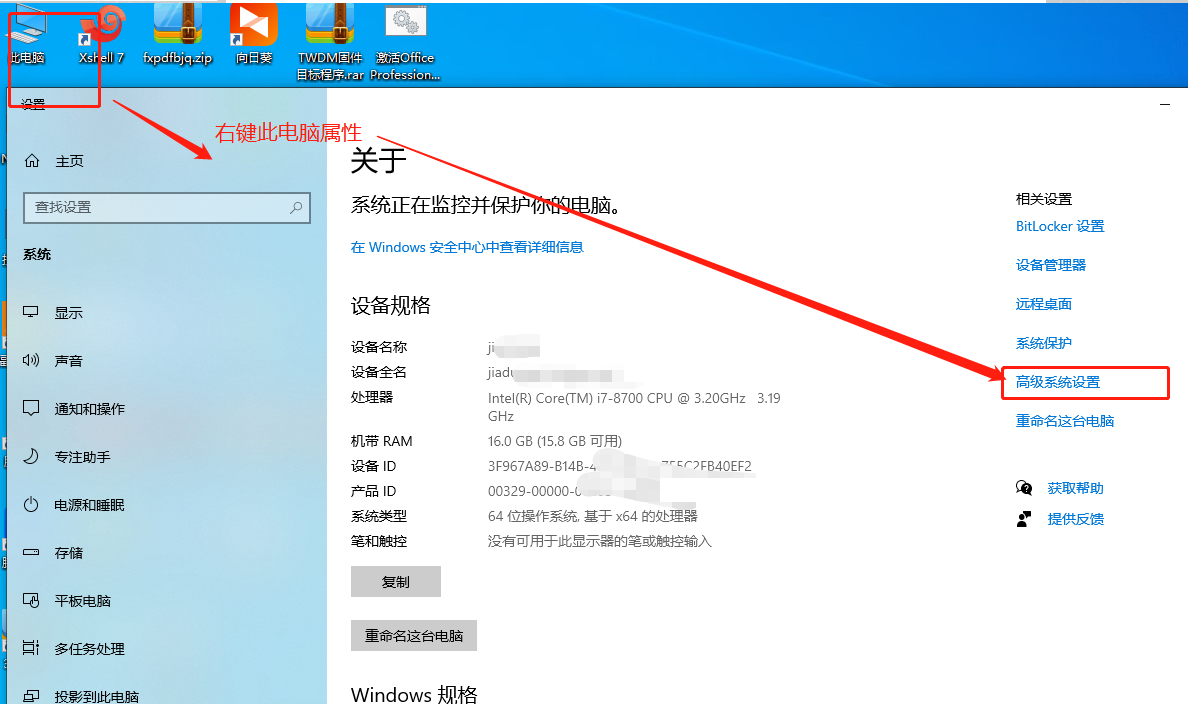Open BitLocker 设置

point(1059,226)
